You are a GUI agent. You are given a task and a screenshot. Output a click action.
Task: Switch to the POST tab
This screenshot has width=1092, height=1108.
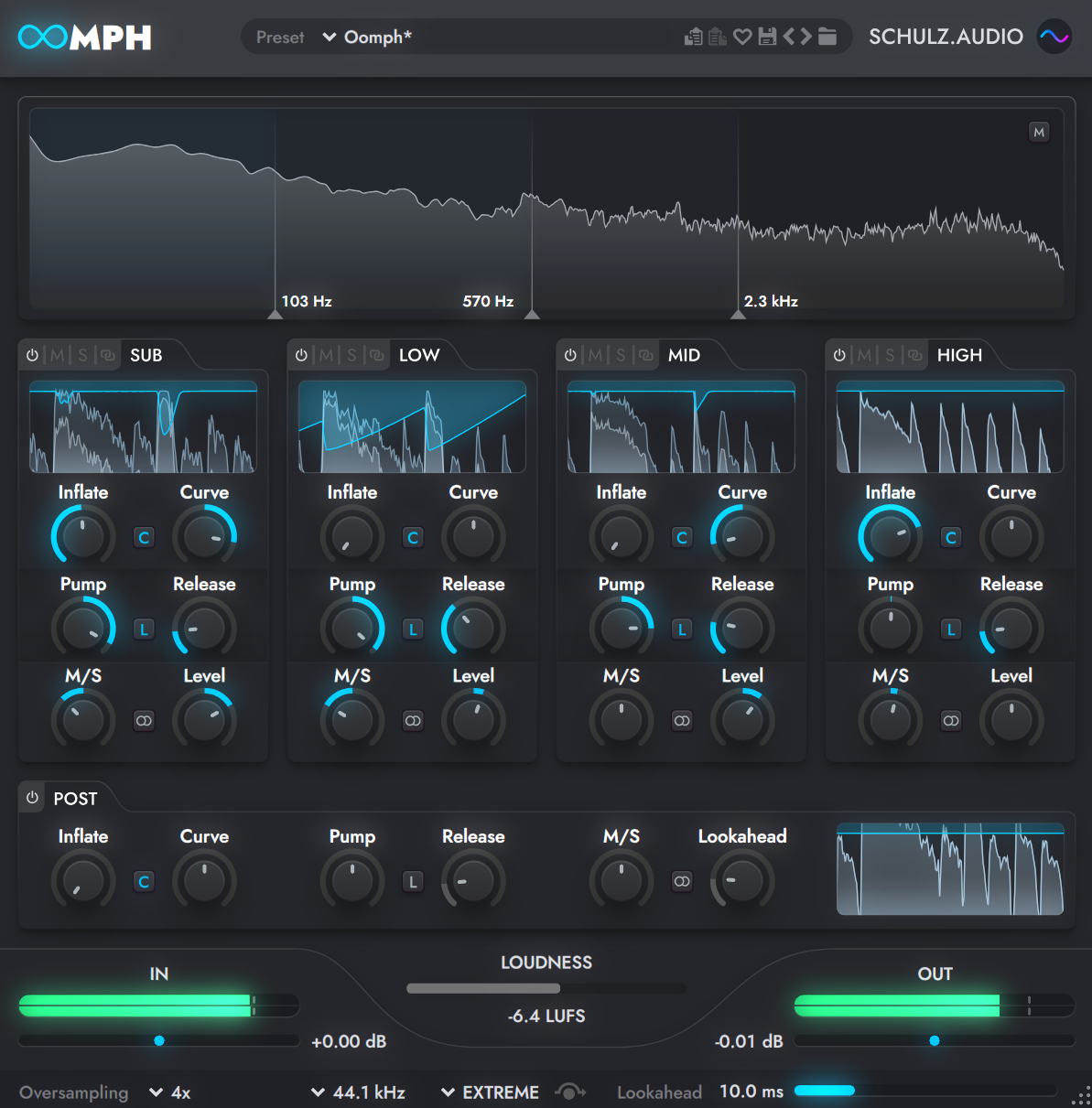(x=74, y=798)
